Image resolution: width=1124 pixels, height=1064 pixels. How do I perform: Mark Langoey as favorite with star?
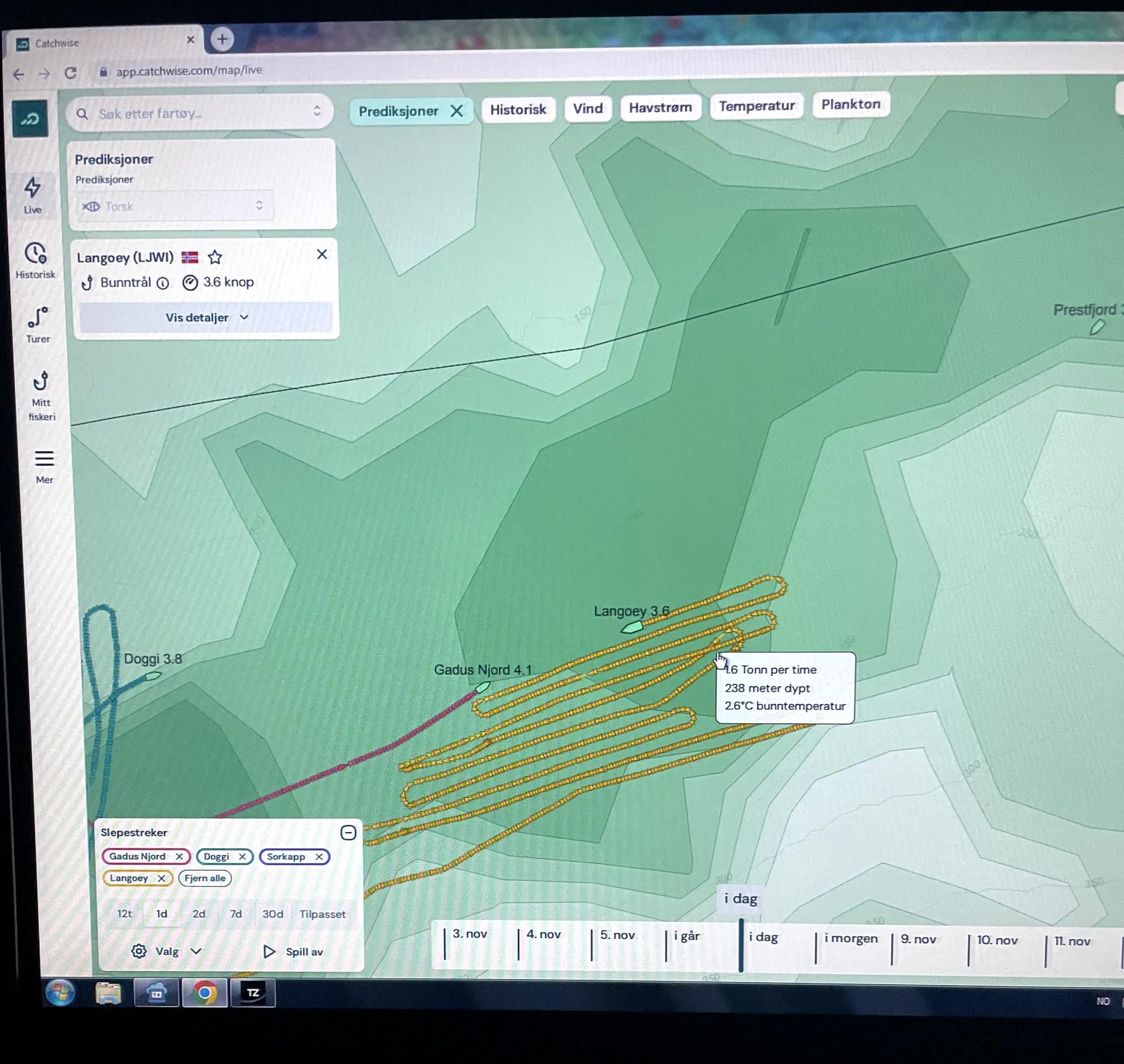(x=215, y=257)
